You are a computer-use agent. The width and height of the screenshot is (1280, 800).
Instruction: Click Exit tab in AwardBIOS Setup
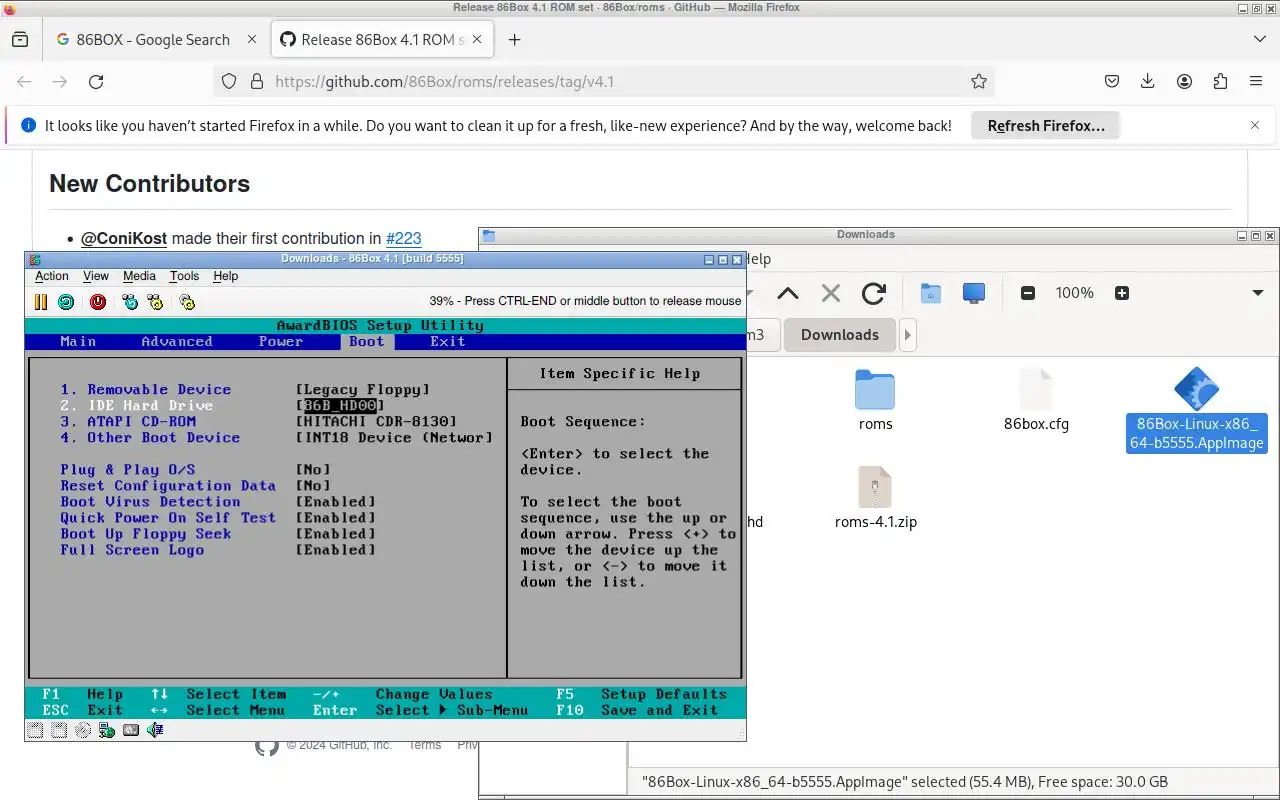(x=448, y=341)
